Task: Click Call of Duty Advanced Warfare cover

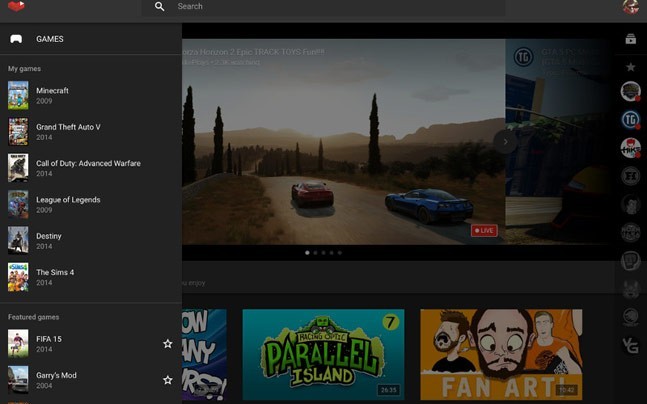Action: tap(18, 168)
